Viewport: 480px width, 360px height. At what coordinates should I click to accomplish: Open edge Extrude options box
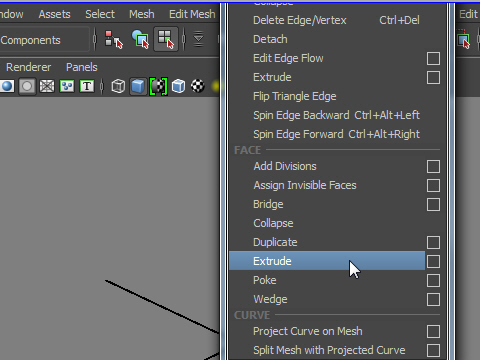(x=433, y=78)
